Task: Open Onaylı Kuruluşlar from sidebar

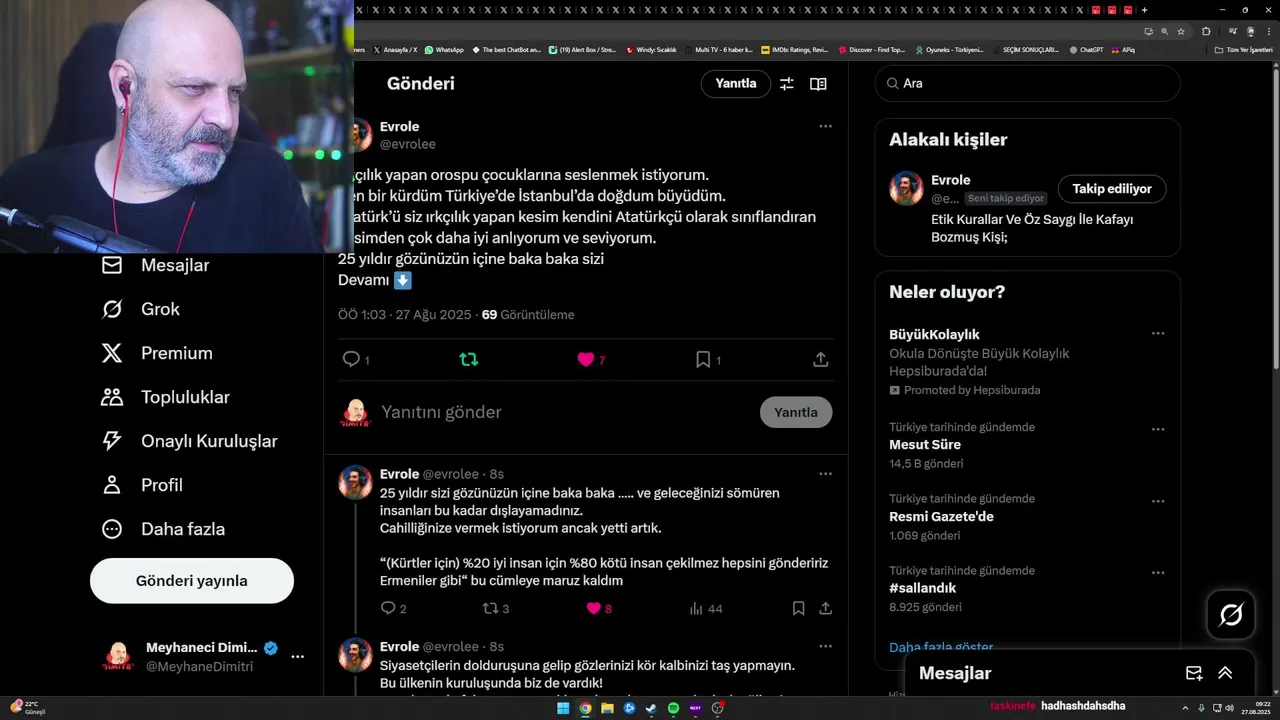Action: pyautogui.click(x=189, y=441)
